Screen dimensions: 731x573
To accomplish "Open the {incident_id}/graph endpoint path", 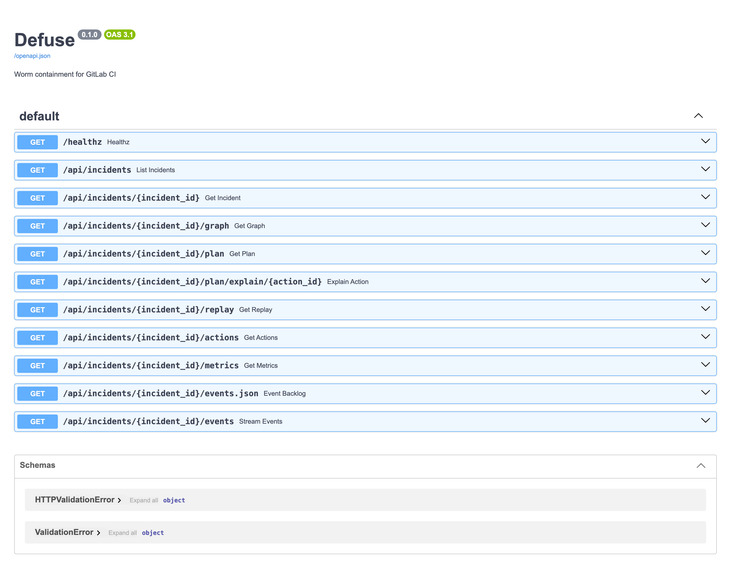I will [146, 226].
